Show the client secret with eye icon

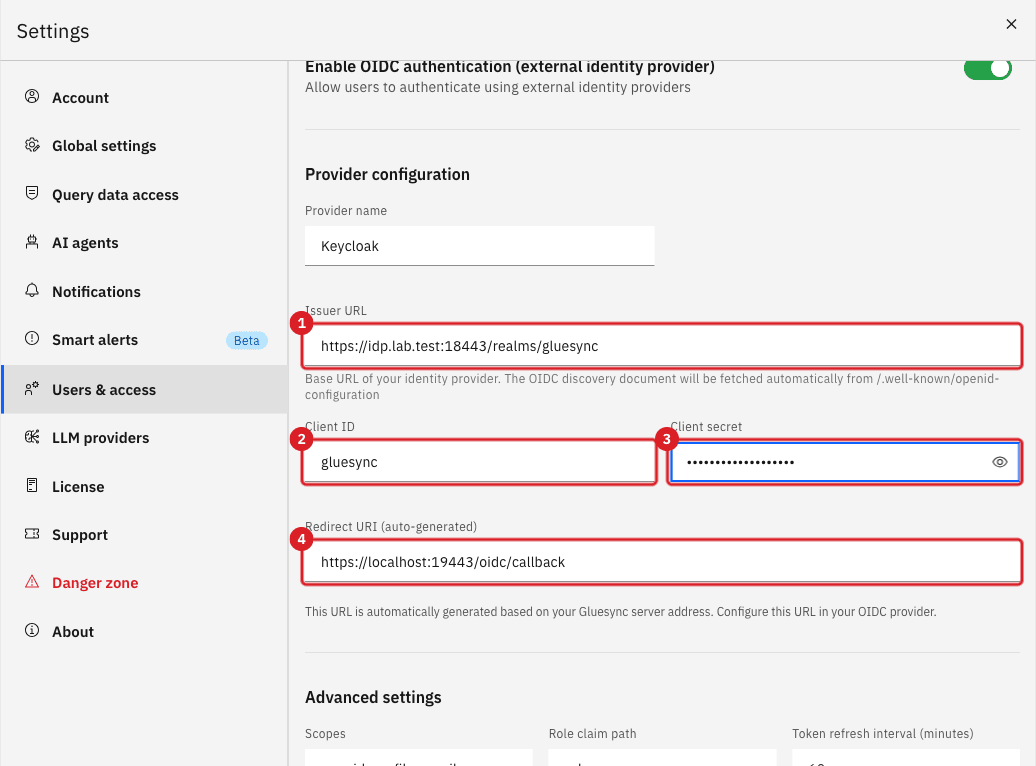(1000, 462)
